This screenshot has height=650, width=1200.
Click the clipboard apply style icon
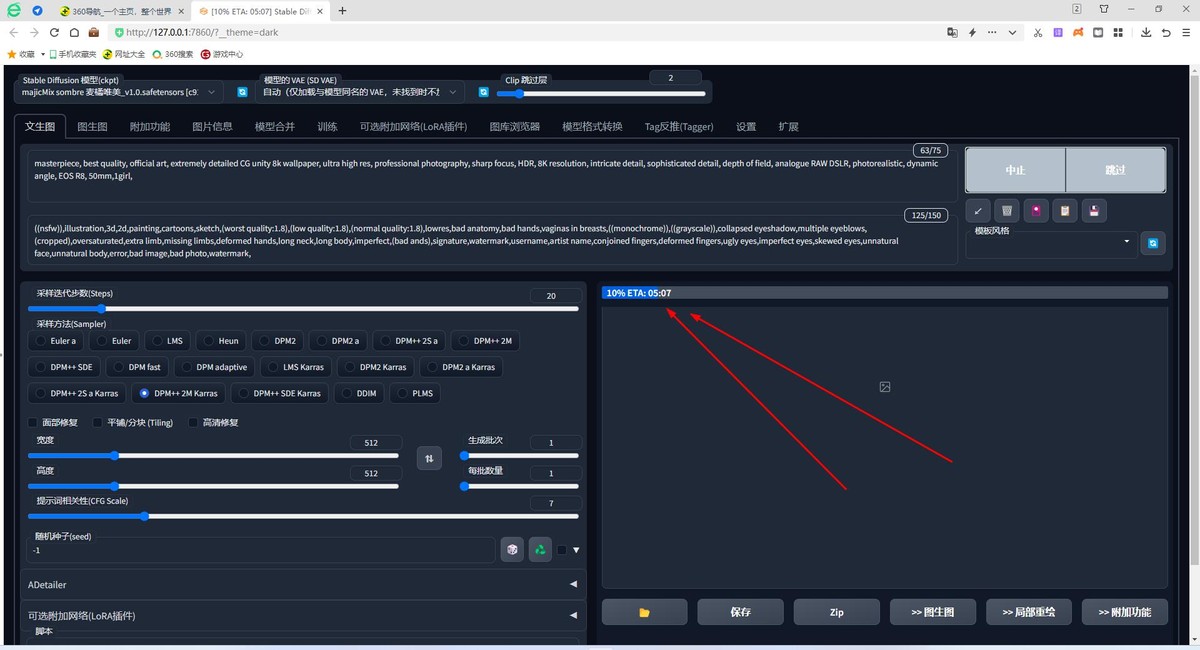(1065, 211)
